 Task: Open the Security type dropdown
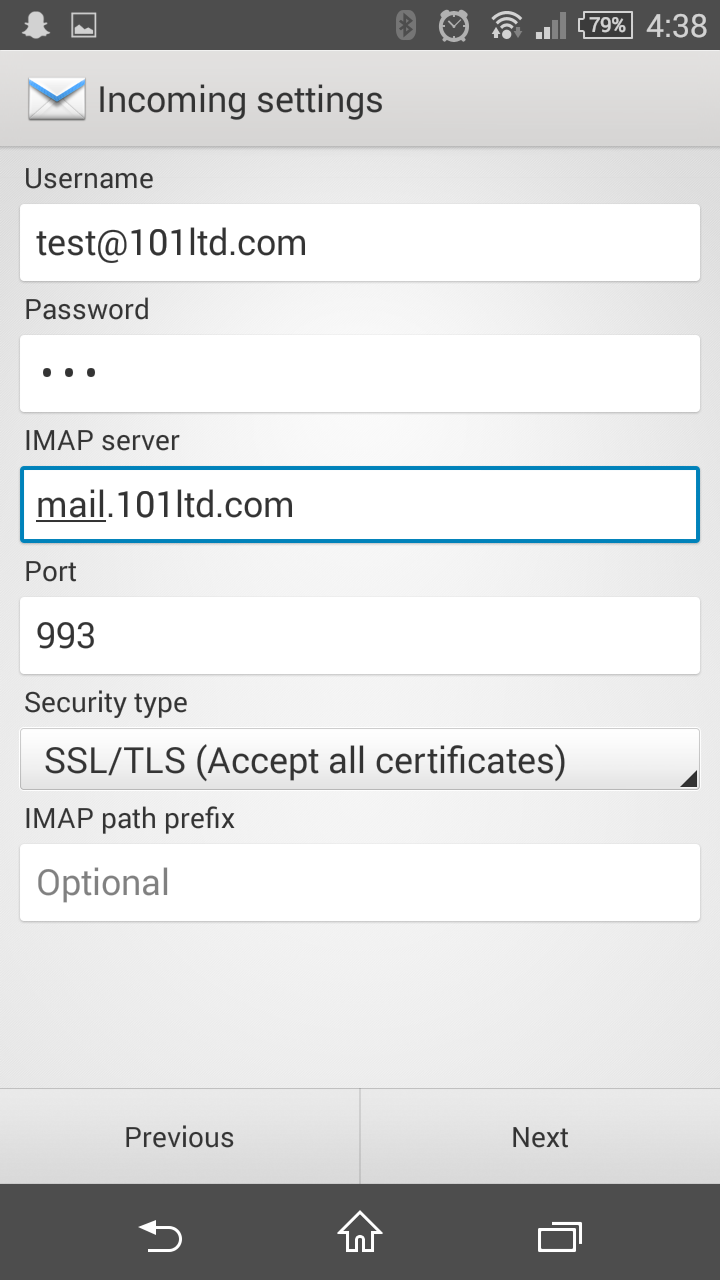[x=360, y=760]
